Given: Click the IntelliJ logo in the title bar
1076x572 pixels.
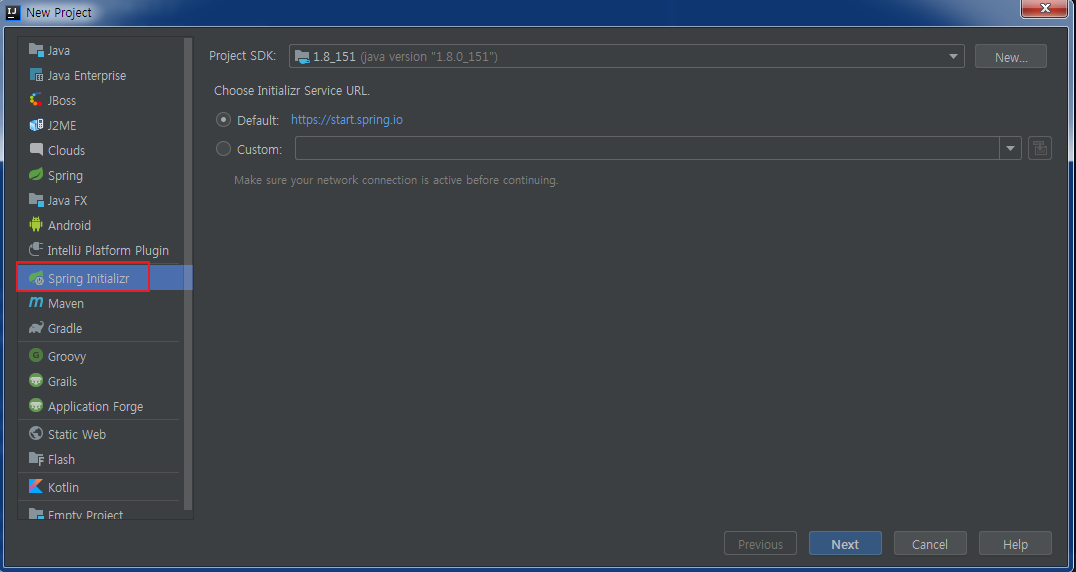Looking at the screenshot, I should [x=12, y=12].
